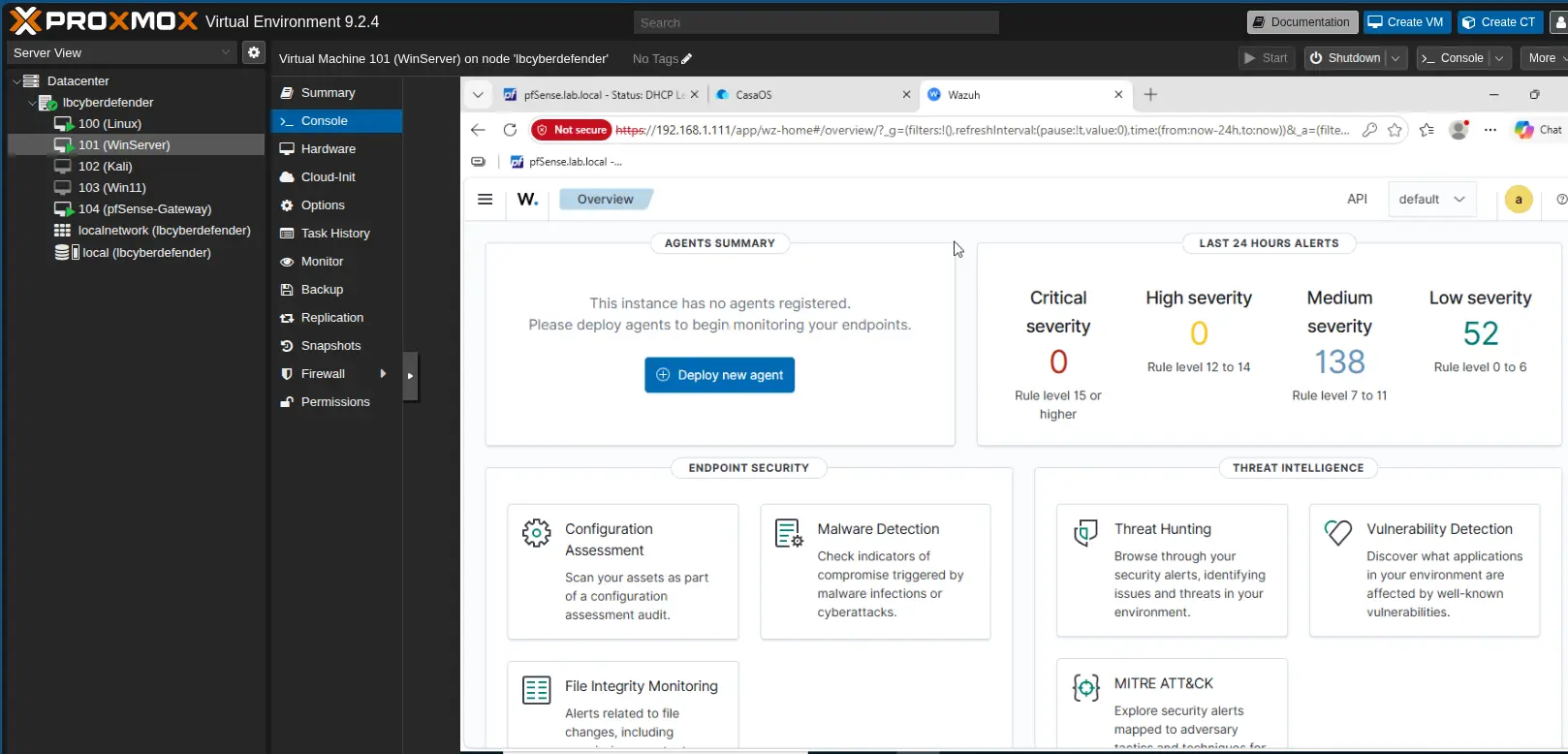The image size is (1568, 754).
Task: Open the Console options dropdown arrow
Action: 1499,58
